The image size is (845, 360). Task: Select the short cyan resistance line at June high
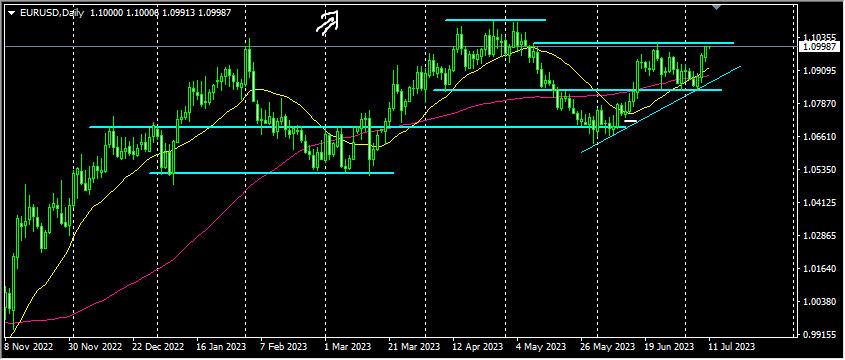point(633,43)
